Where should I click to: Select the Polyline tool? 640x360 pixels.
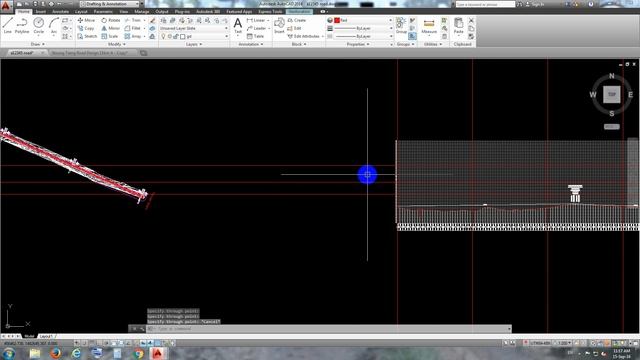pos(22,25)
